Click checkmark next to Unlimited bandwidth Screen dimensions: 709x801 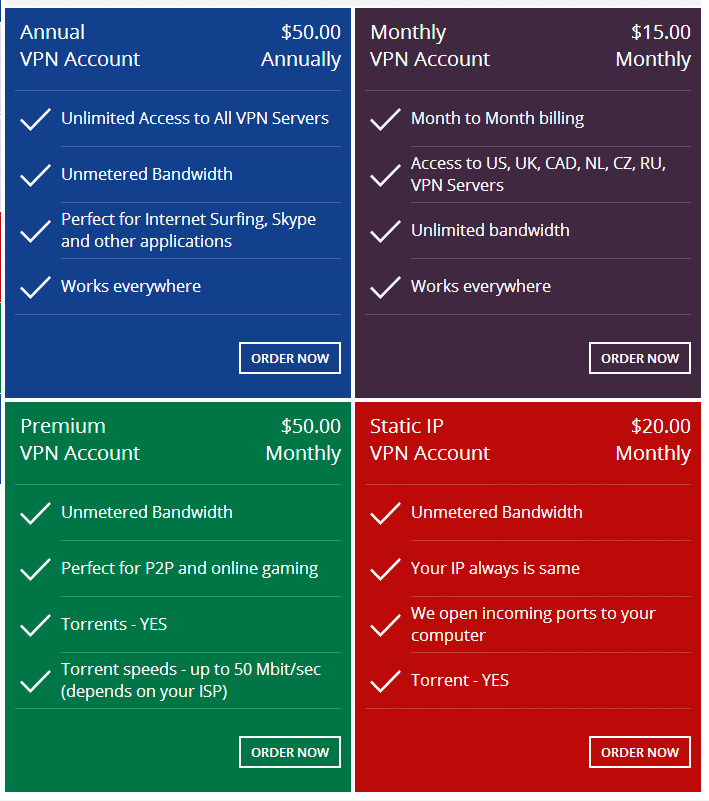[385, 231]
